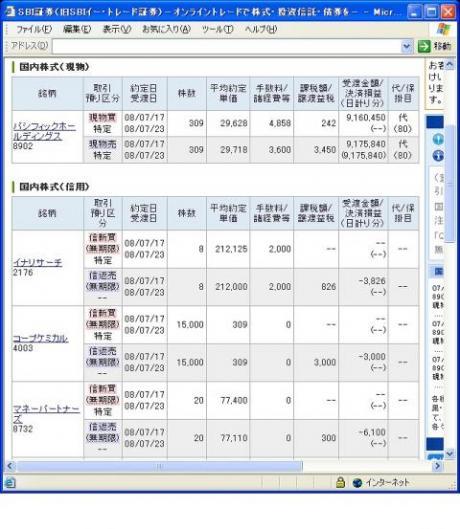The image size is (460, 529).
Task: Click the upper round blue icon in sidebar
Action: coord(438,139)
